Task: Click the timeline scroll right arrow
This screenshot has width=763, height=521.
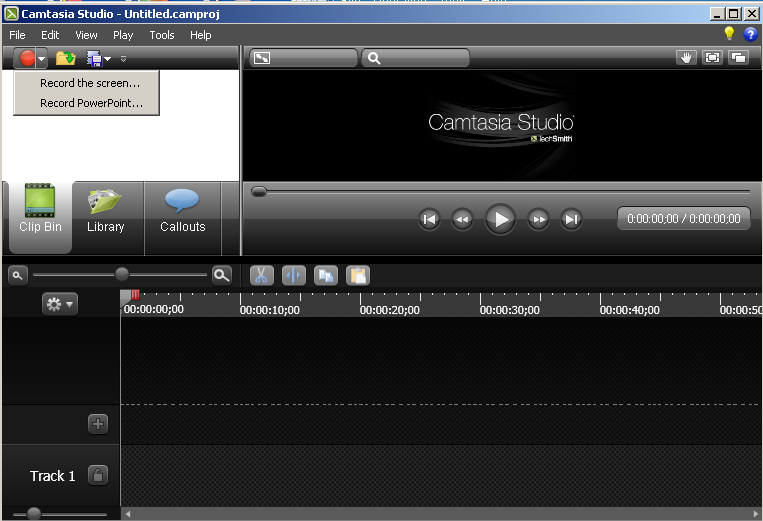Action: click(x=755, y=514)
